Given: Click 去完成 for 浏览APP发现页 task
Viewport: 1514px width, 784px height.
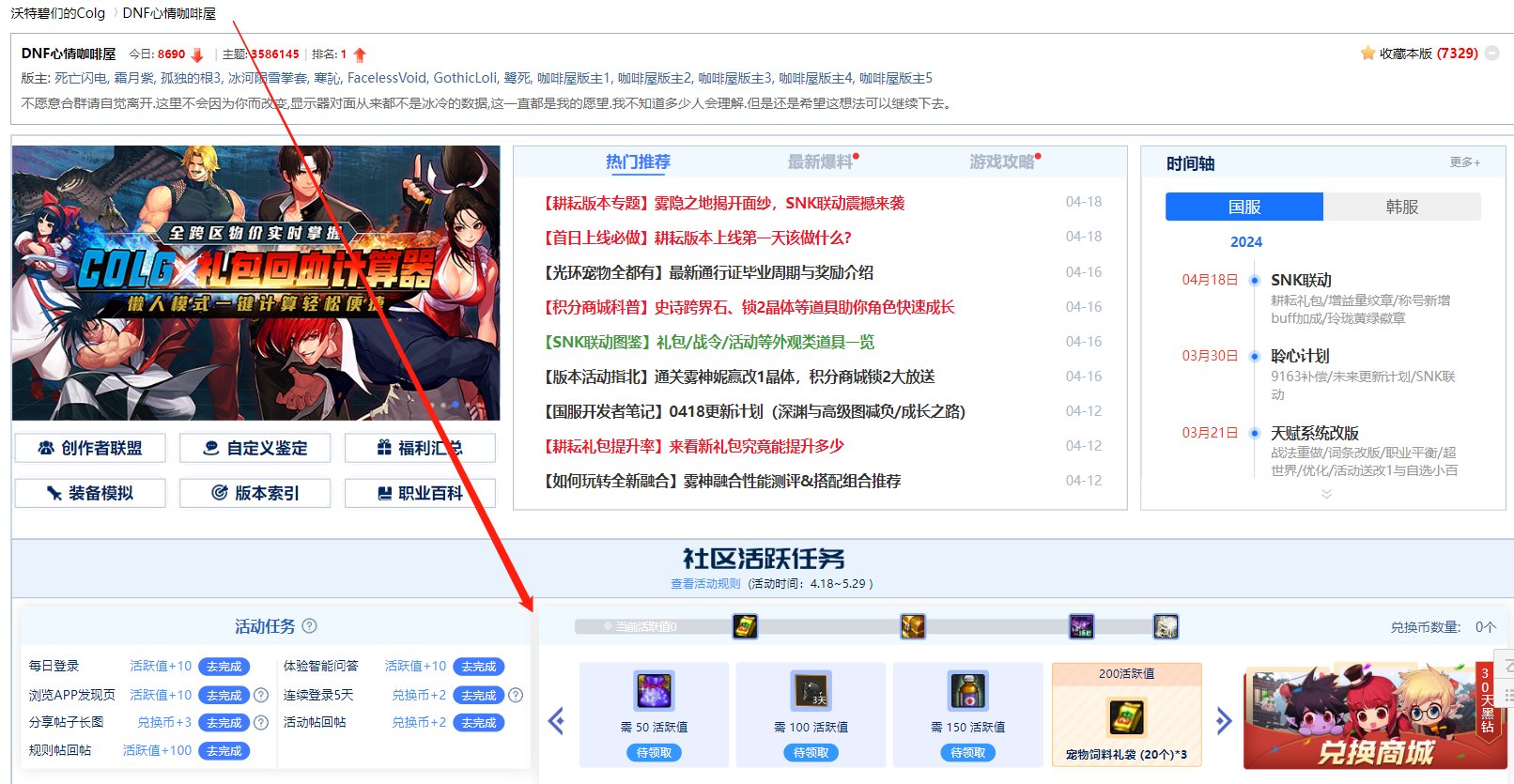Looking at the screenshot, I should [224, 696].
